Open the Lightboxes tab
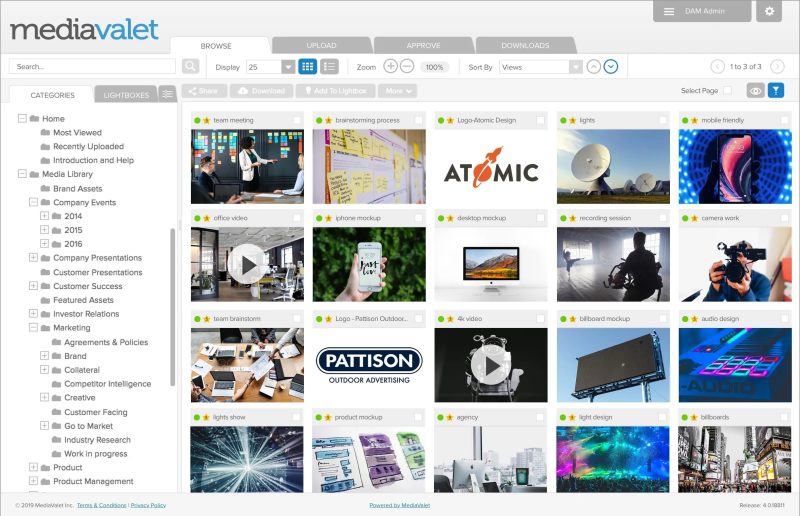This screenshot has height=516, width=800. pyautogui.click(x=126, y=95)
